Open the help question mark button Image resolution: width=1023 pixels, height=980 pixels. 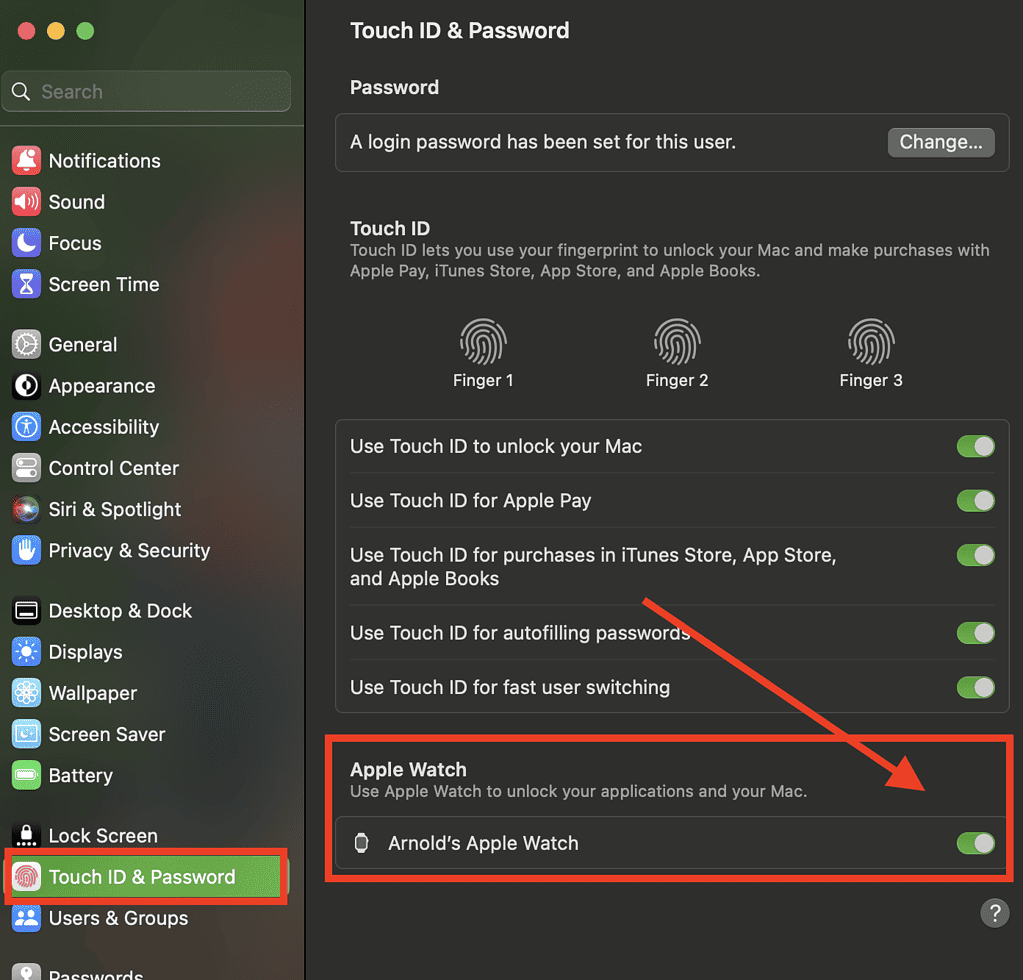coord(995,913)
